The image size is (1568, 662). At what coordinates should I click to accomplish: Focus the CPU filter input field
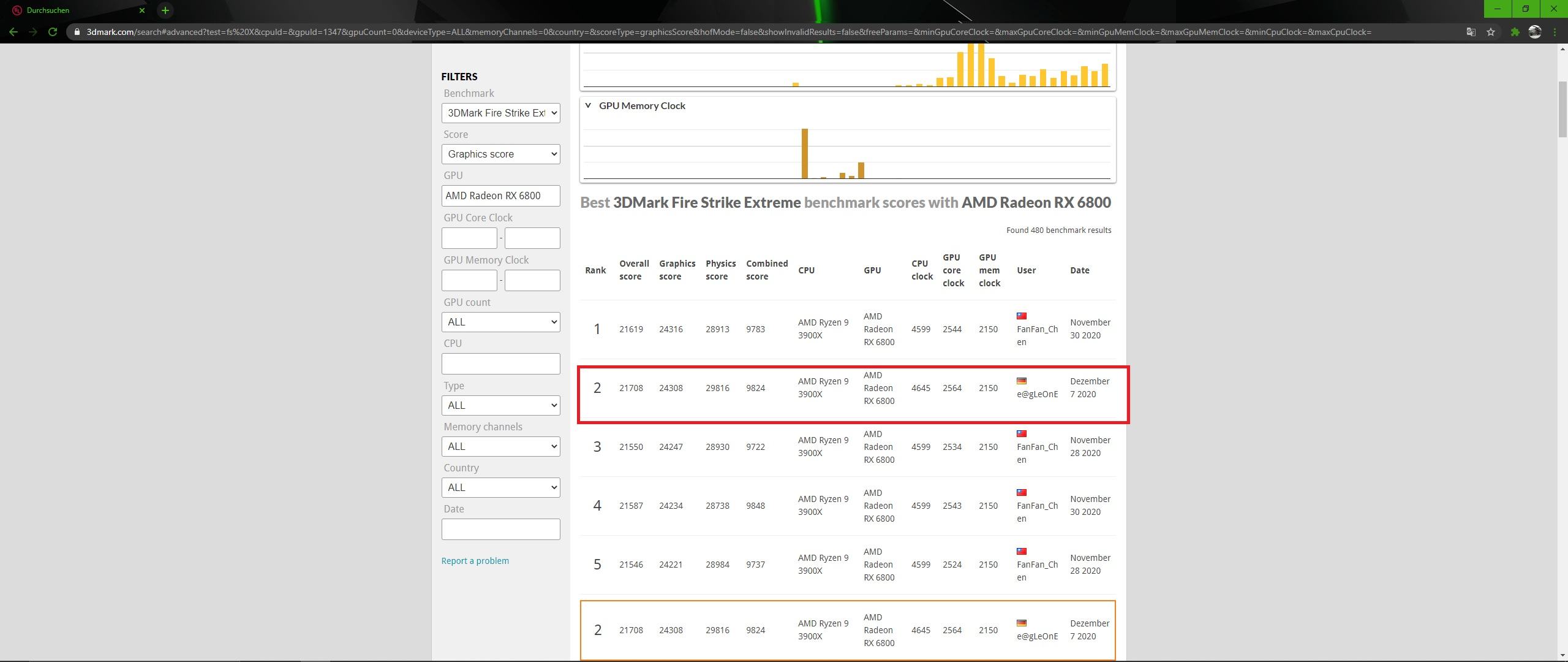500,363
